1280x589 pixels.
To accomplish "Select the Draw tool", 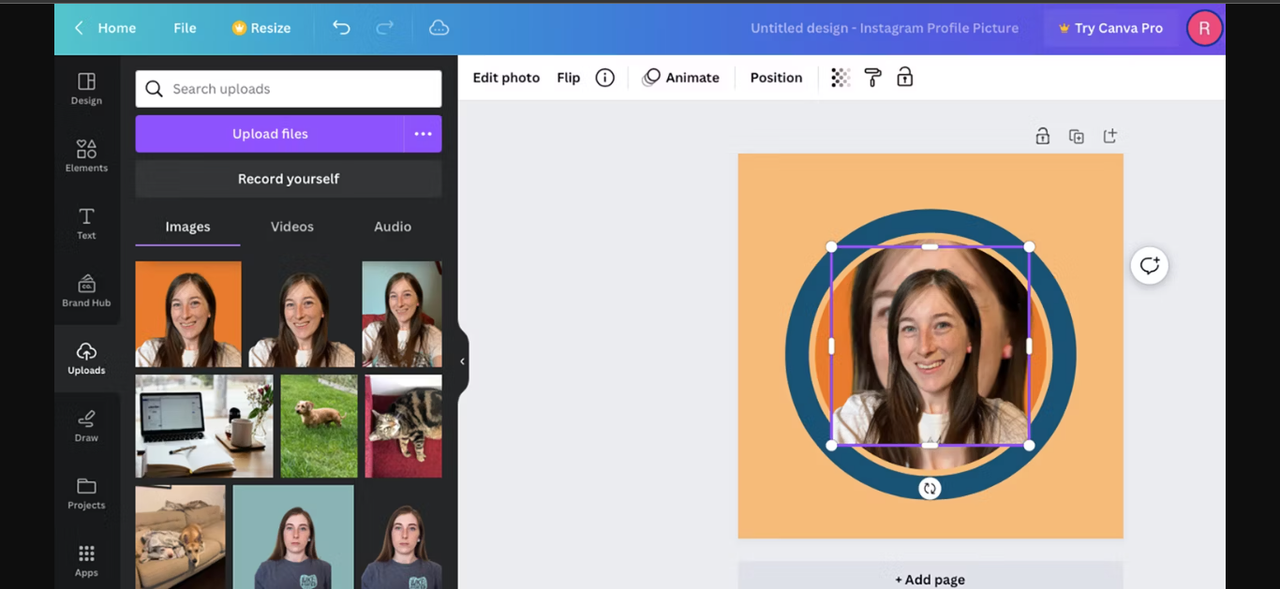I will pos(86,425).
